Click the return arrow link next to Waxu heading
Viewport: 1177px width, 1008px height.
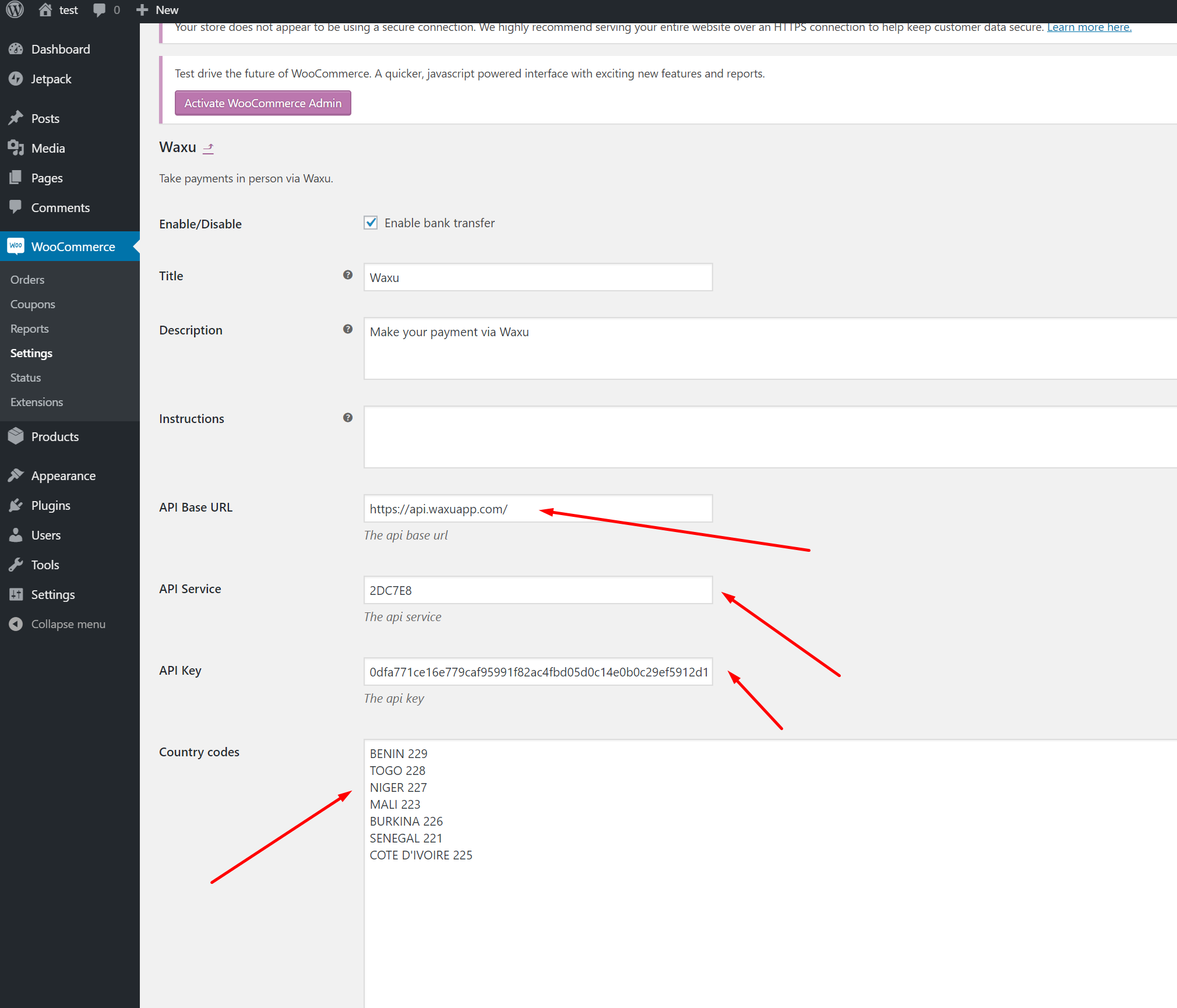209,148
